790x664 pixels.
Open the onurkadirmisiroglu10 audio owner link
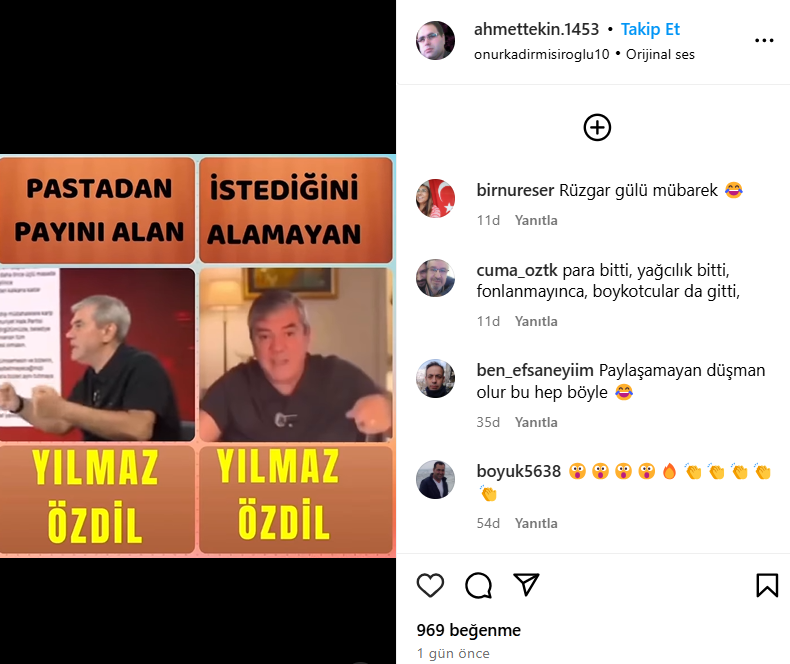[x=542, y=54]
